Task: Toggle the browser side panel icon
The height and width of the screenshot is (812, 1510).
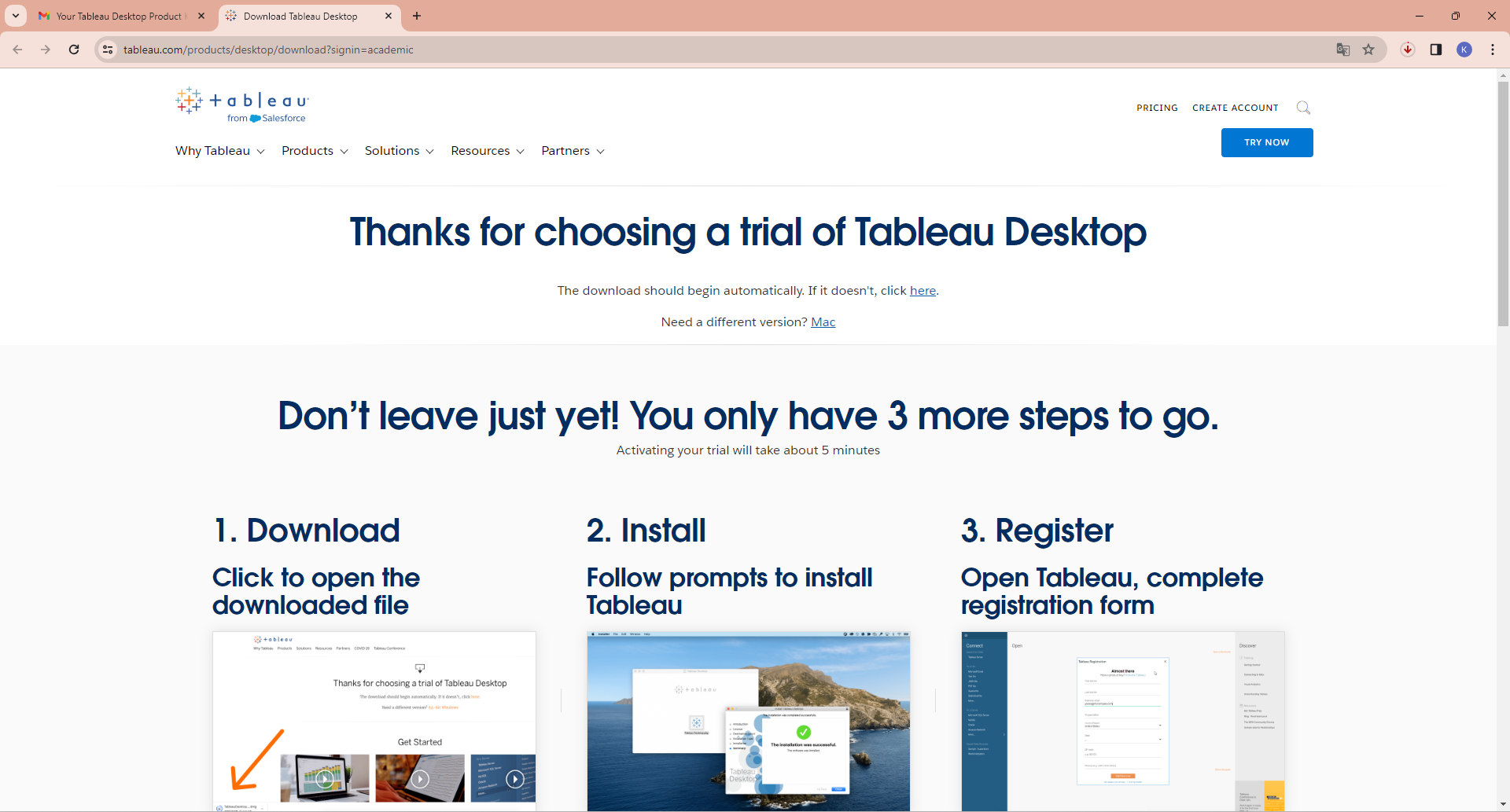Action: click(x=1436, y=50)
